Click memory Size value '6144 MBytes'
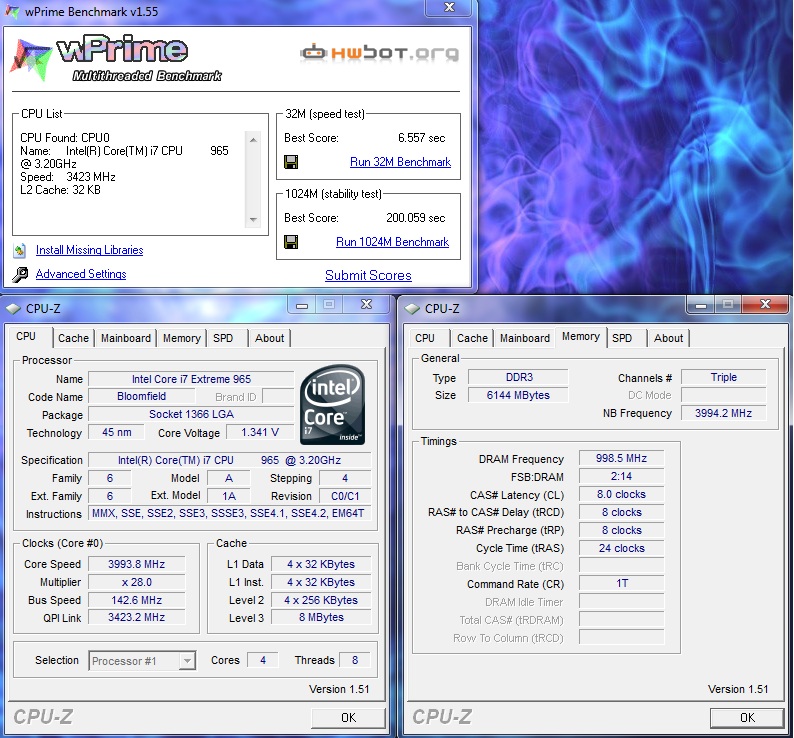The height and width of the screenshot is (738, 794). tap(519, 396)
